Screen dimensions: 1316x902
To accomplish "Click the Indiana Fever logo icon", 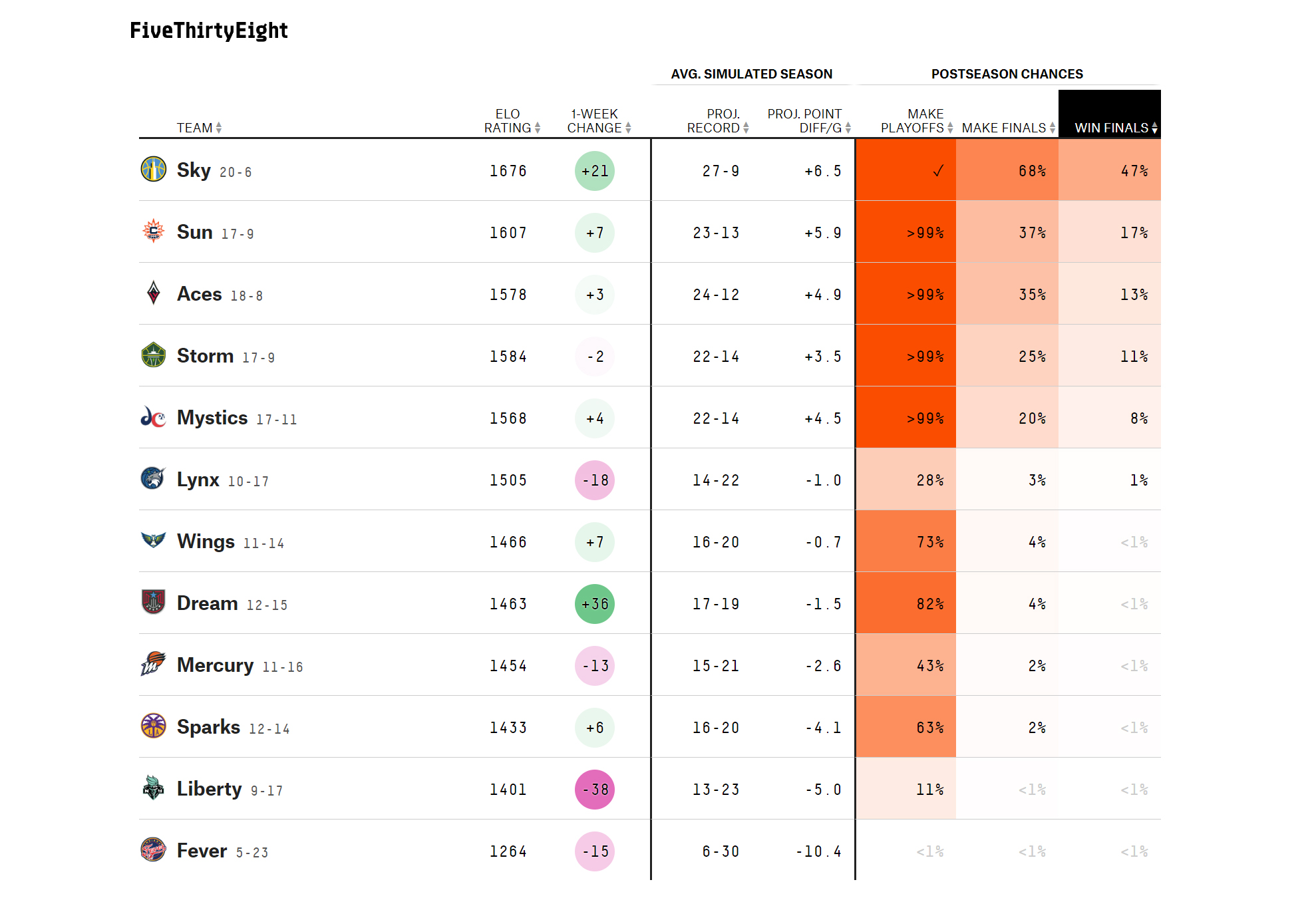I will (x=154, y=849).
